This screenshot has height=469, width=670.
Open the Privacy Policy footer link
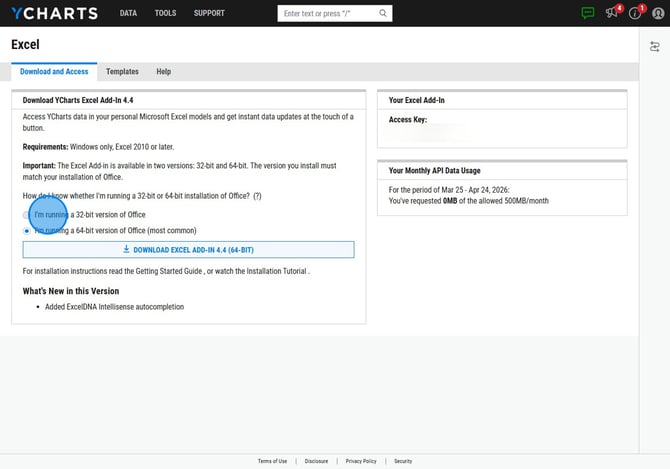point(361,461)
